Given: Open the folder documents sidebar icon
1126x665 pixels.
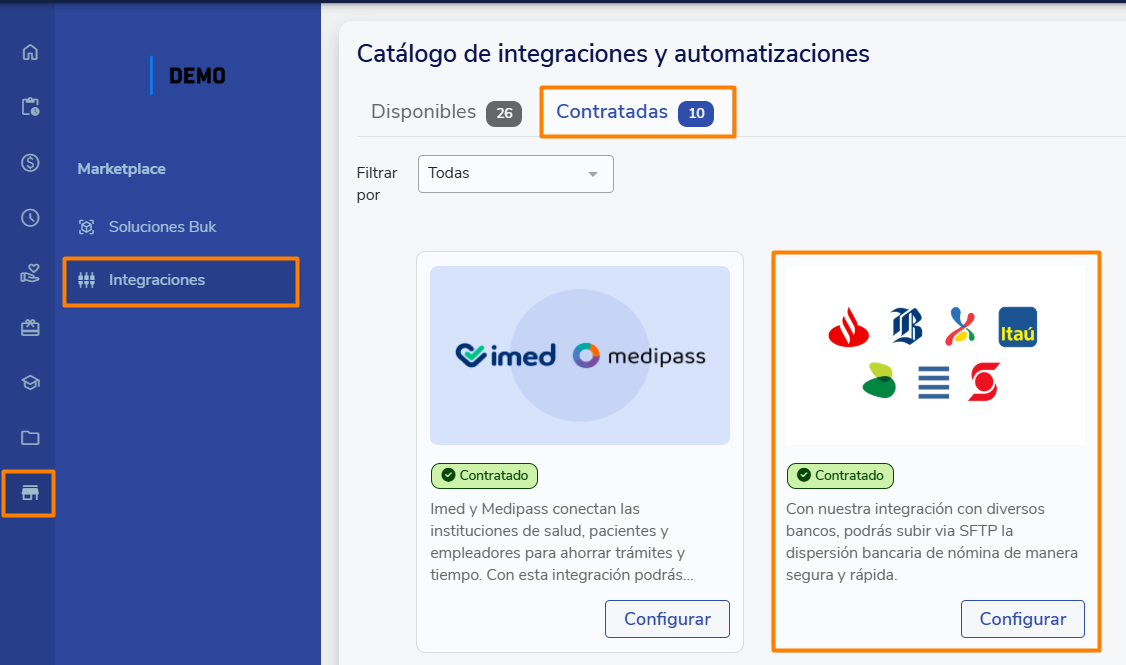Looking at the screenshot, I should (x=30, y=437).
